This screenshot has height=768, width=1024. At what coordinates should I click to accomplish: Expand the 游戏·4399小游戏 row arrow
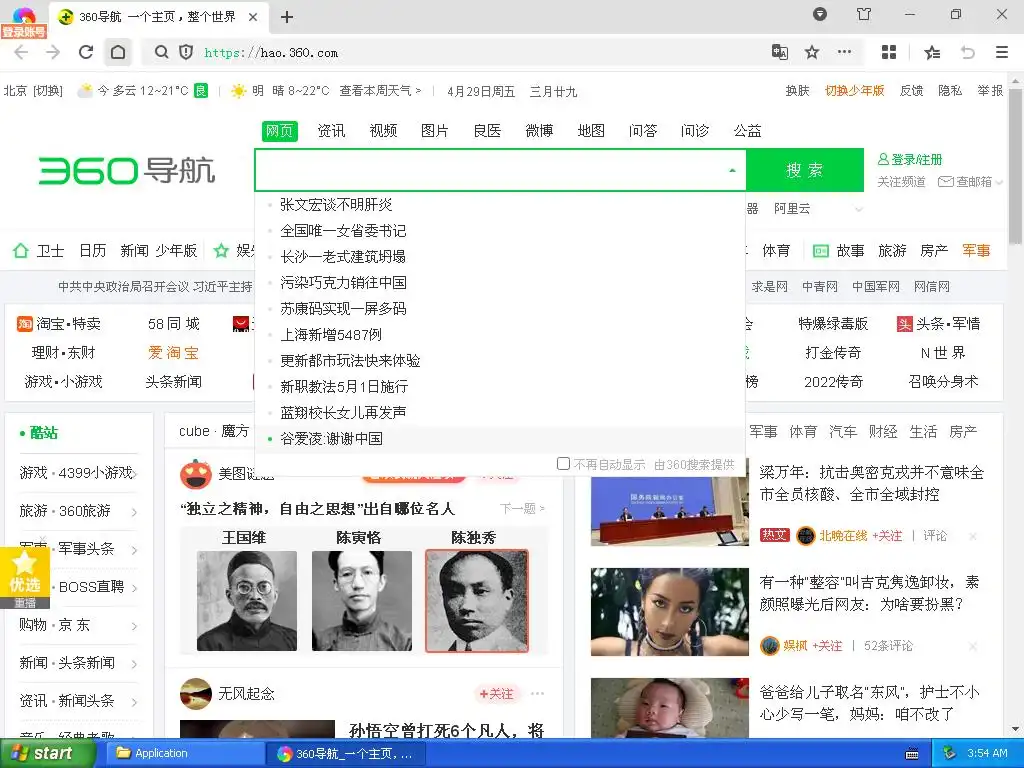[x=134, y=474]
